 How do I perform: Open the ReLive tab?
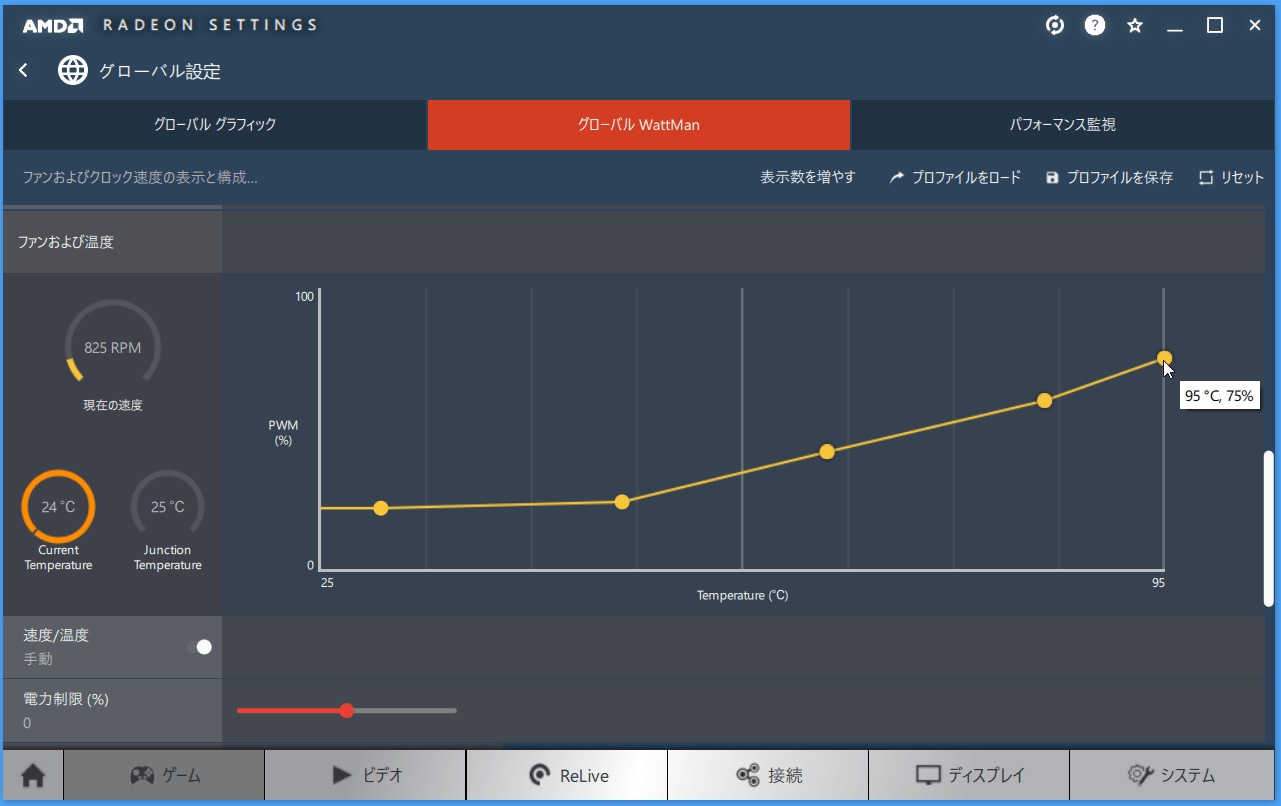(567, 775)
